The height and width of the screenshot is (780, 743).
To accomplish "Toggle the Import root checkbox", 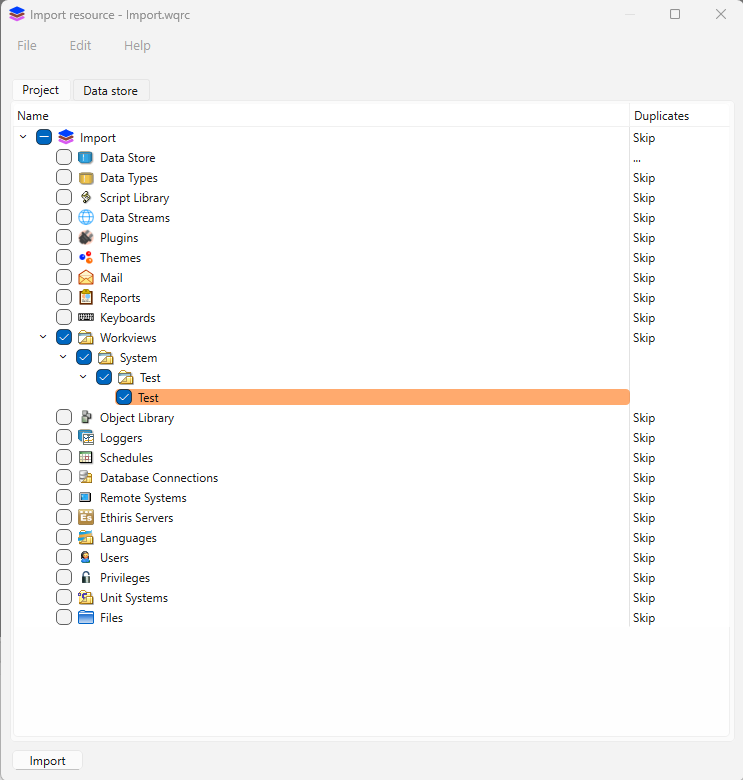I will [x=44, y=137].
